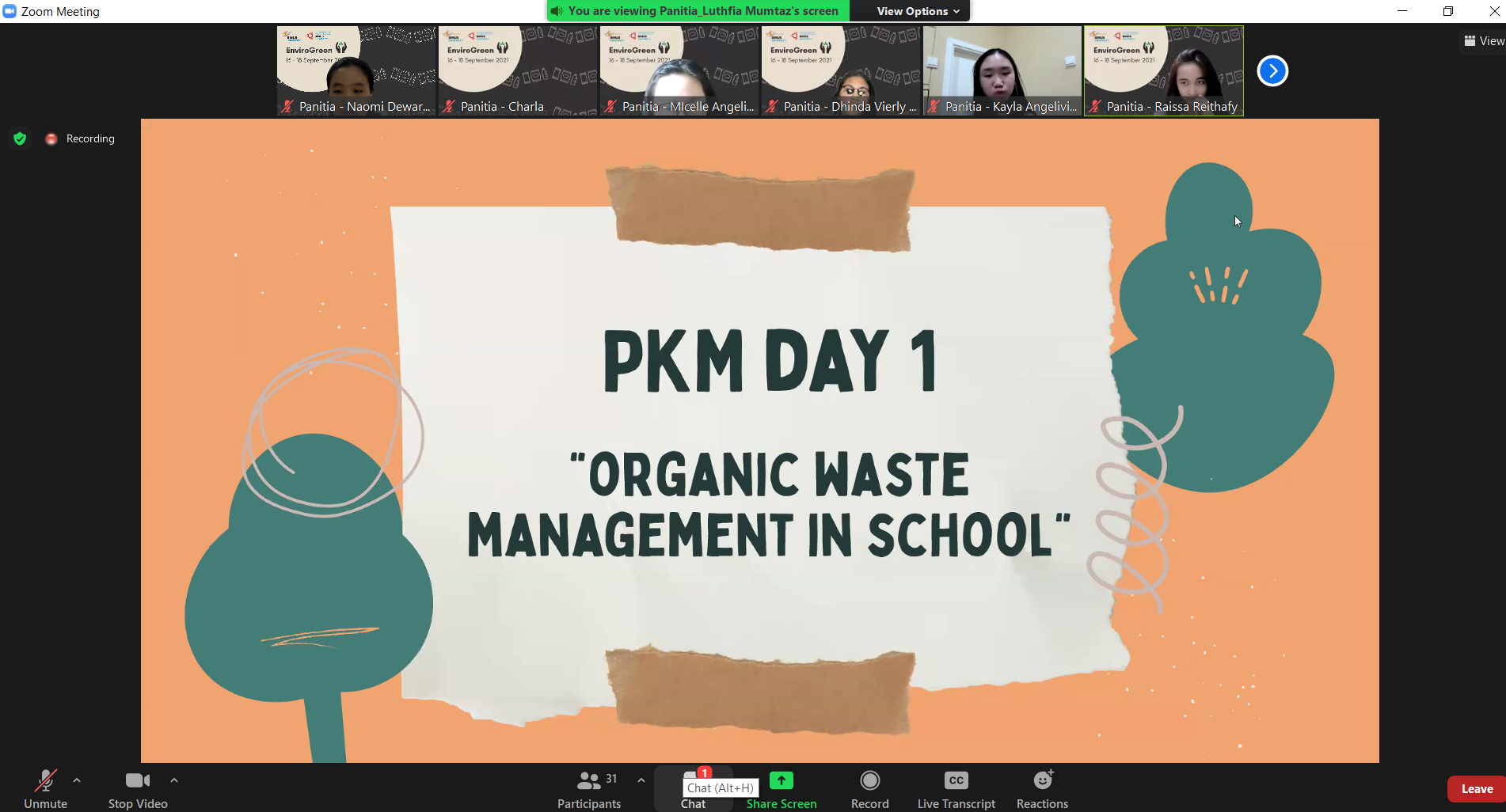Select Panitia - Kayla Angelivia's video thumbnail

[1002, 70]
